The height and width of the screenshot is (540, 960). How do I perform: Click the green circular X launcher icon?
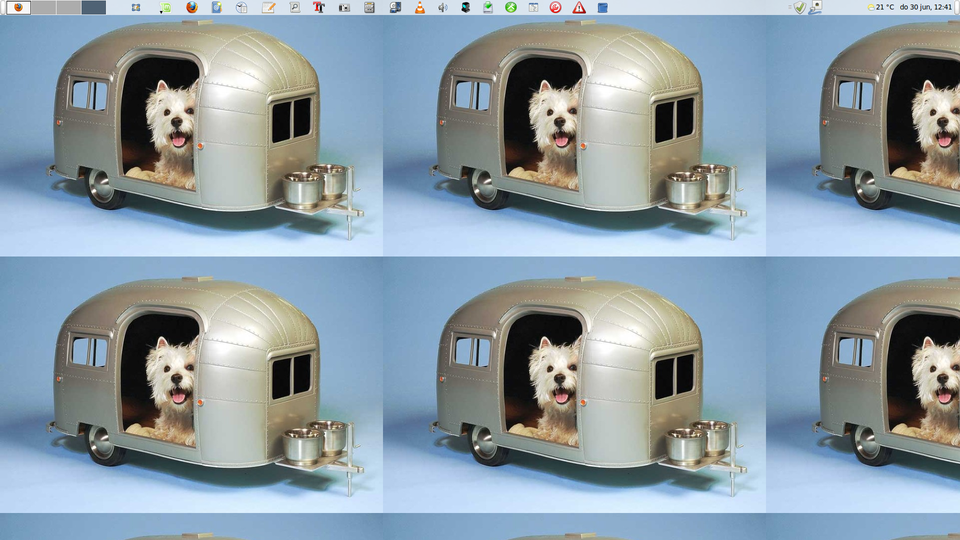coord(511,7)
